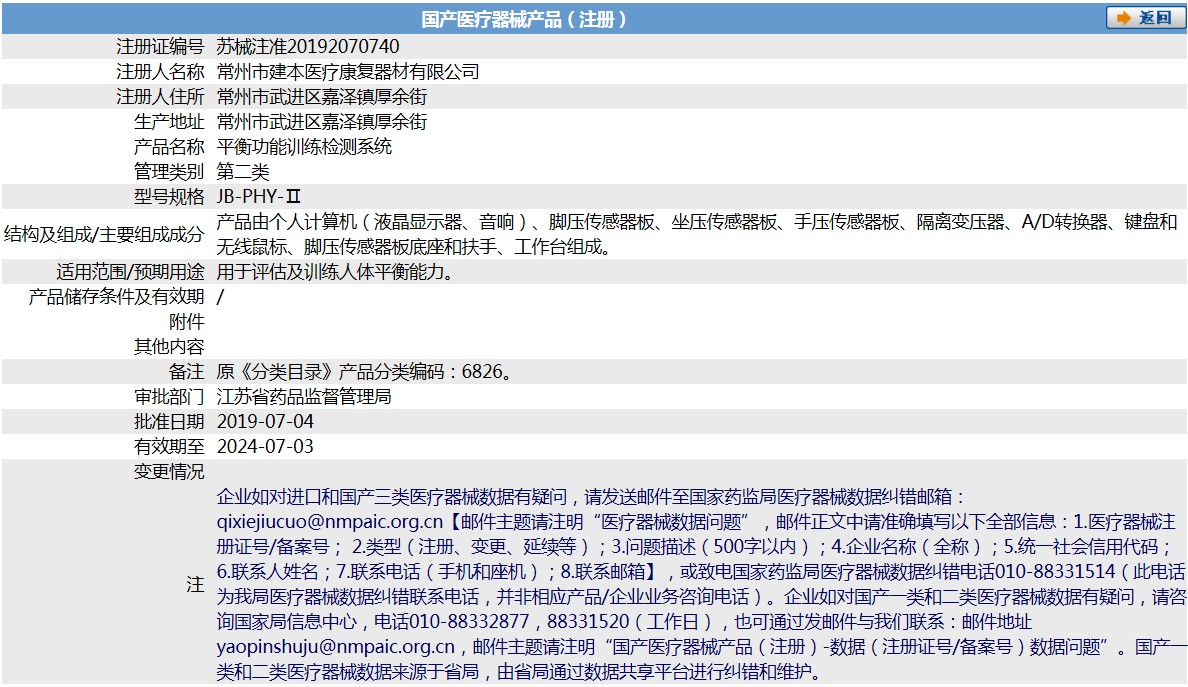Screen dimensions: 1188x687
Task: Click the 适用范围/预期用途 label
Action: [130, 271]
